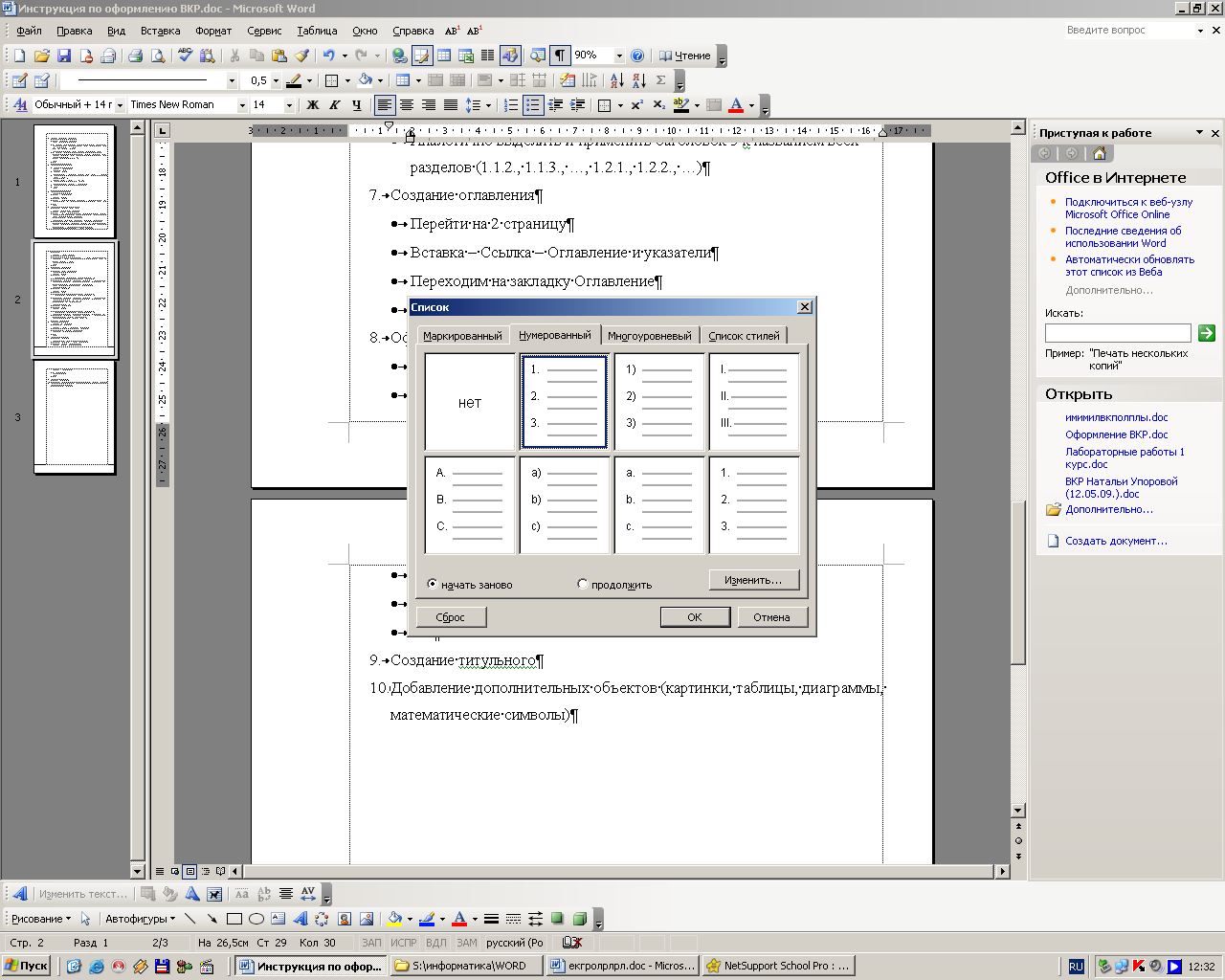Expand the Рисование menu dropdown
1225x980 pixels.
[40, 919]
